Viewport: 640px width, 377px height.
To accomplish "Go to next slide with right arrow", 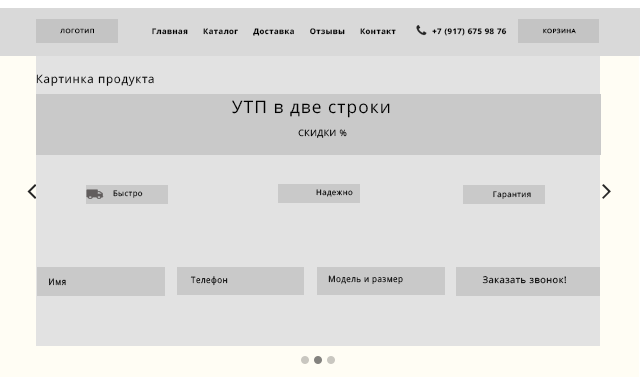I will [606, 191].
